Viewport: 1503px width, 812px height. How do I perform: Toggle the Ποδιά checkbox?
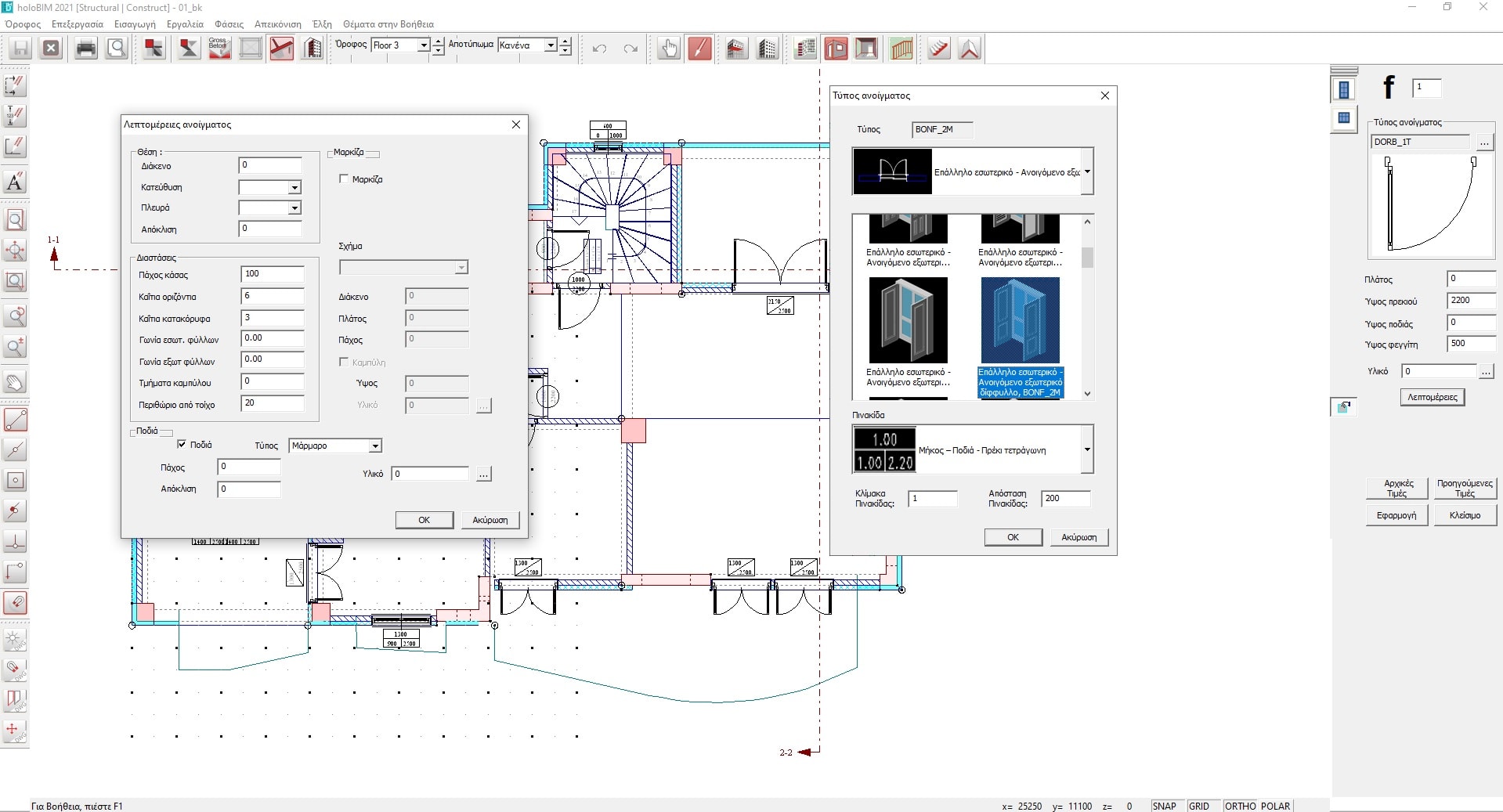pos(182,445)
